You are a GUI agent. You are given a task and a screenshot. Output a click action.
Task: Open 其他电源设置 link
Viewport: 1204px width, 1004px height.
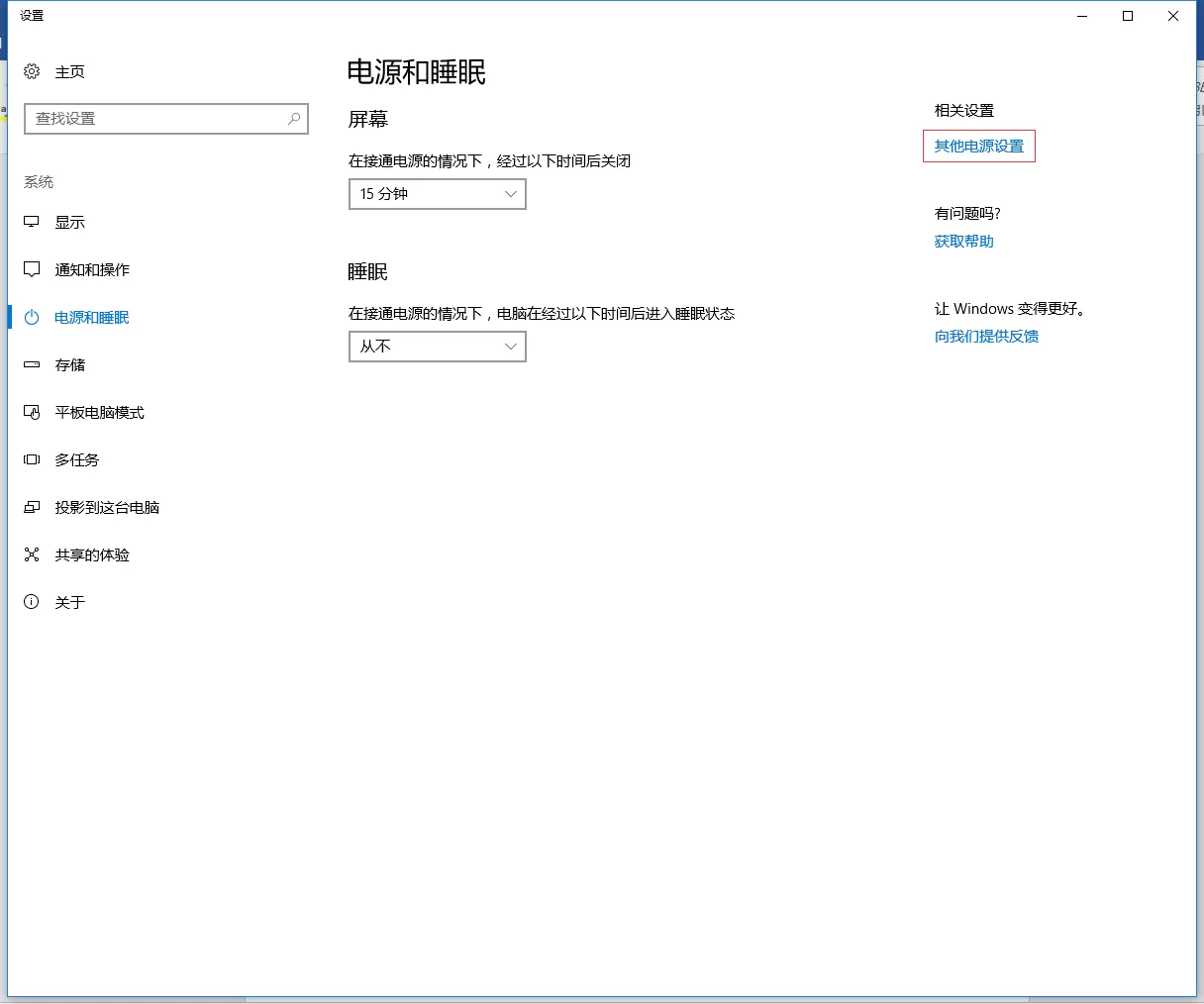(x=978, y=146)
